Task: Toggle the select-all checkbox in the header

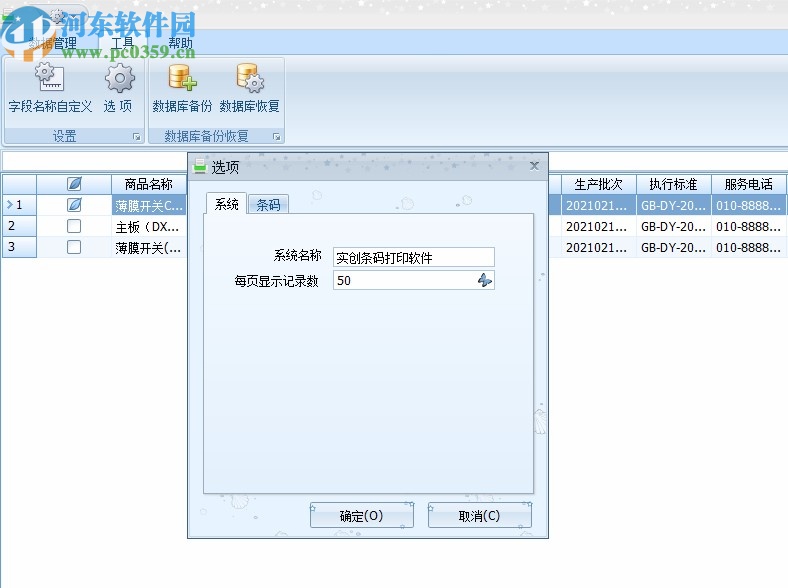Action: pos(74,184)
